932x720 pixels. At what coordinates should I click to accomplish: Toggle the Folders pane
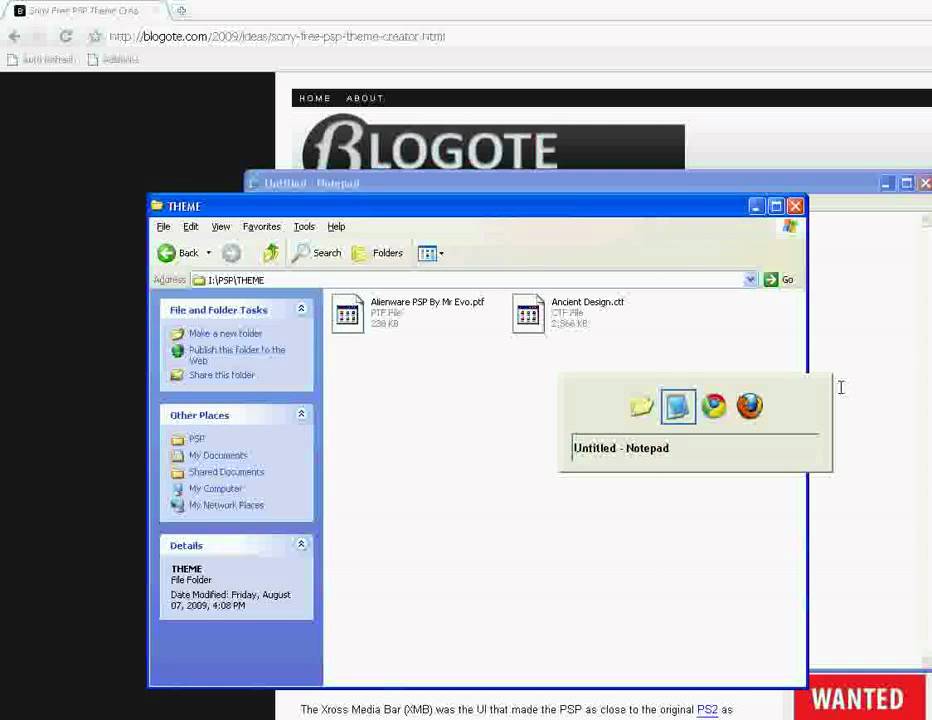click(377, 253)
